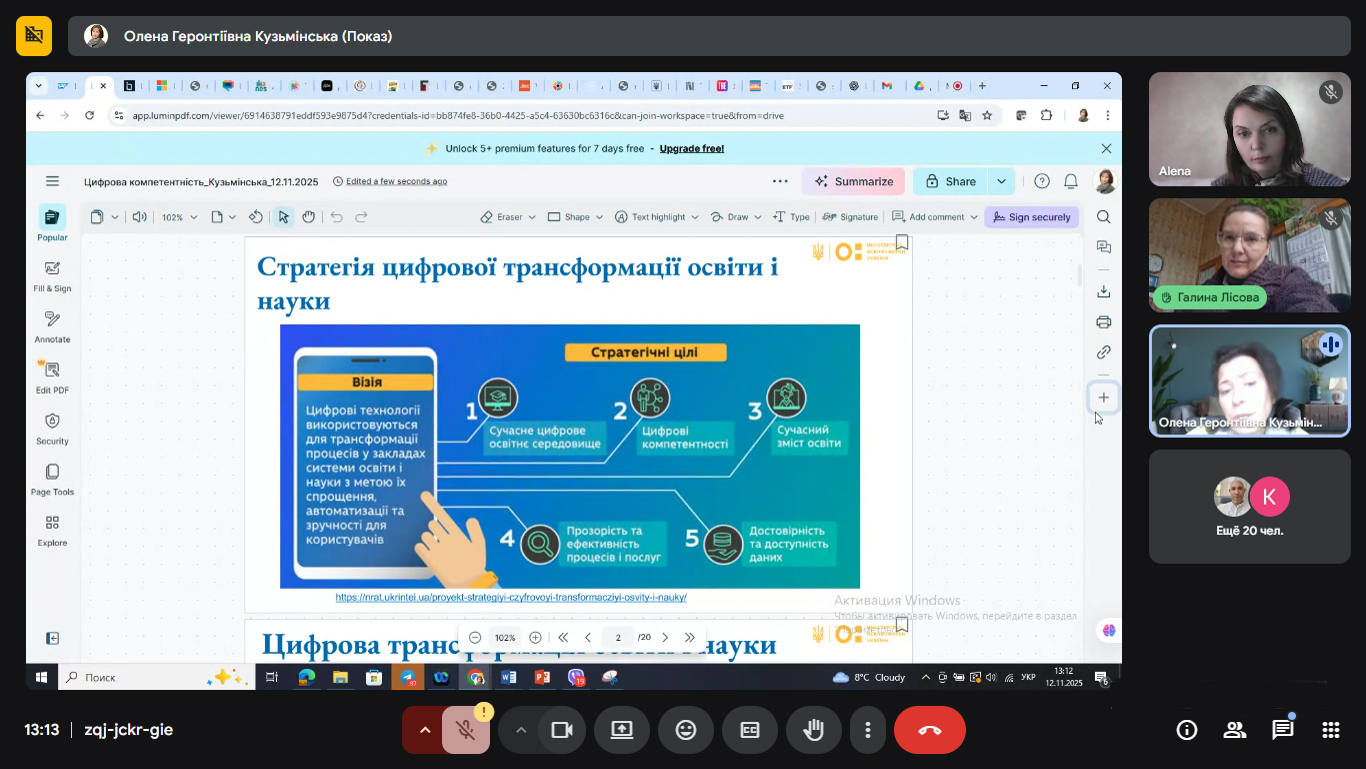1366x769 pixels.
Task: Toggle the camera on or off
Action: (x=562, y=730)
